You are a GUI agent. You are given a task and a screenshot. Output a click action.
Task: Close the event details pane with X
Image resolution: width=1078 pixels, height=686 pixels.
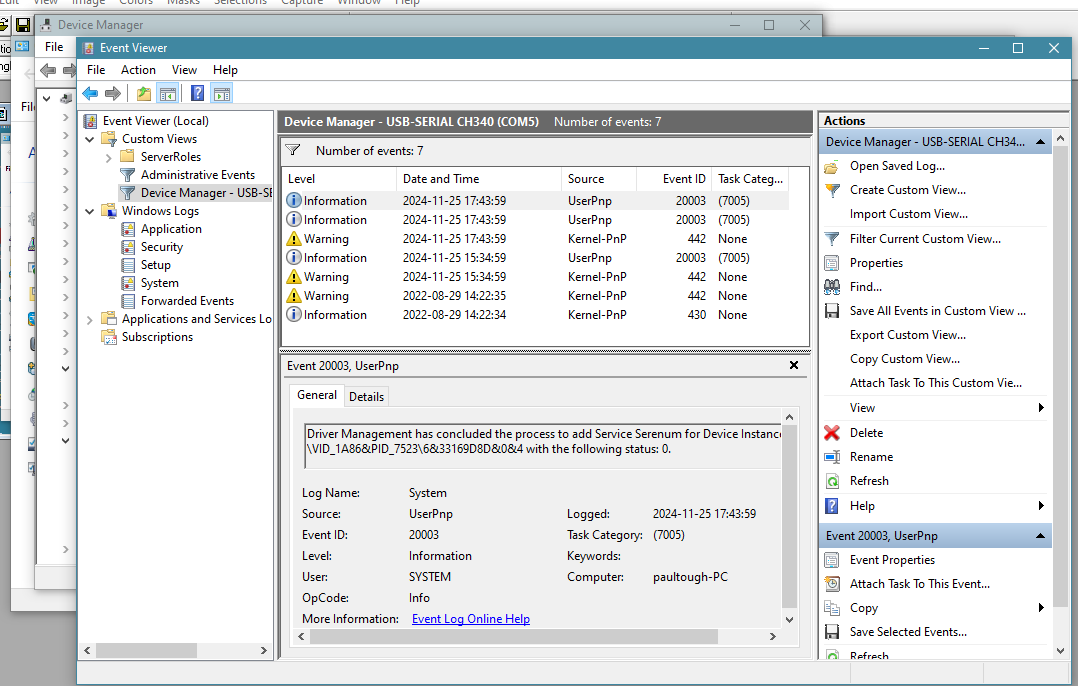794,365
